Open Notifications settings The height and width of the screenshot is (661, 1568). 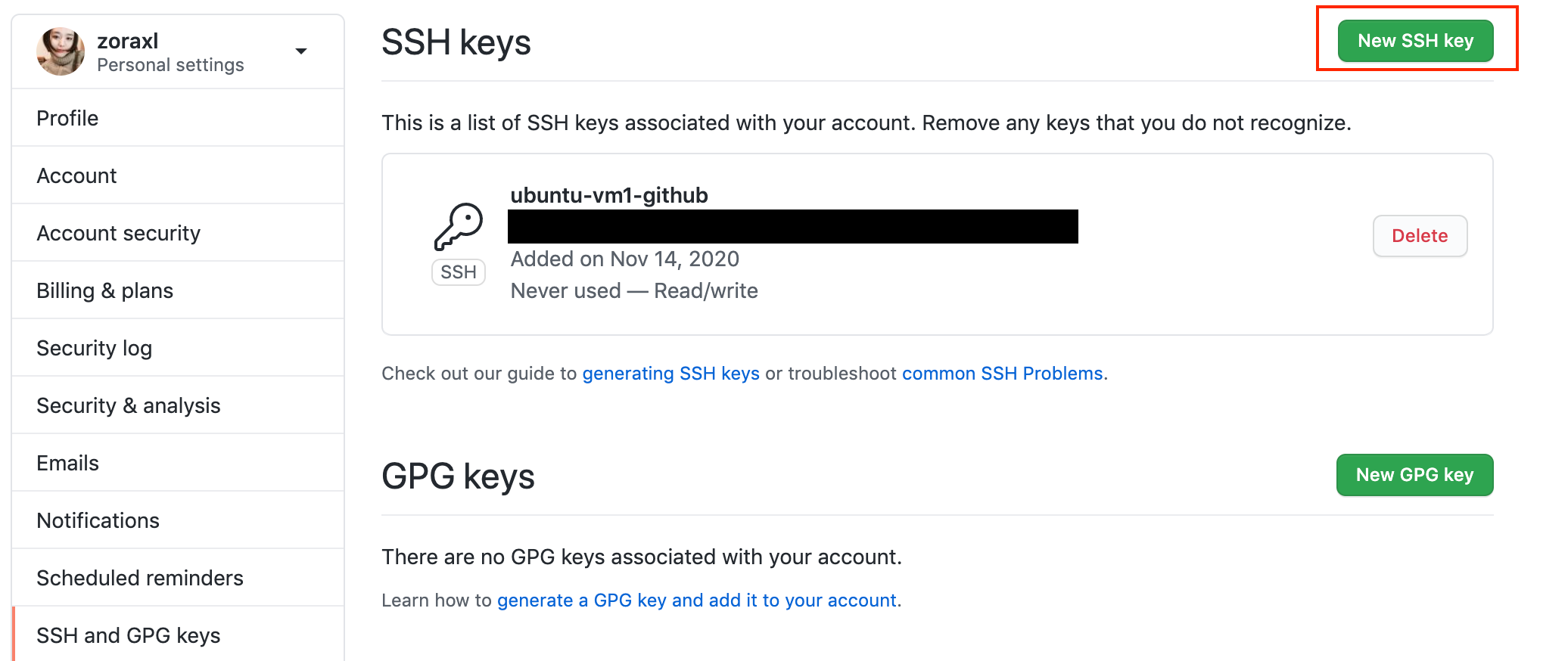179,520
